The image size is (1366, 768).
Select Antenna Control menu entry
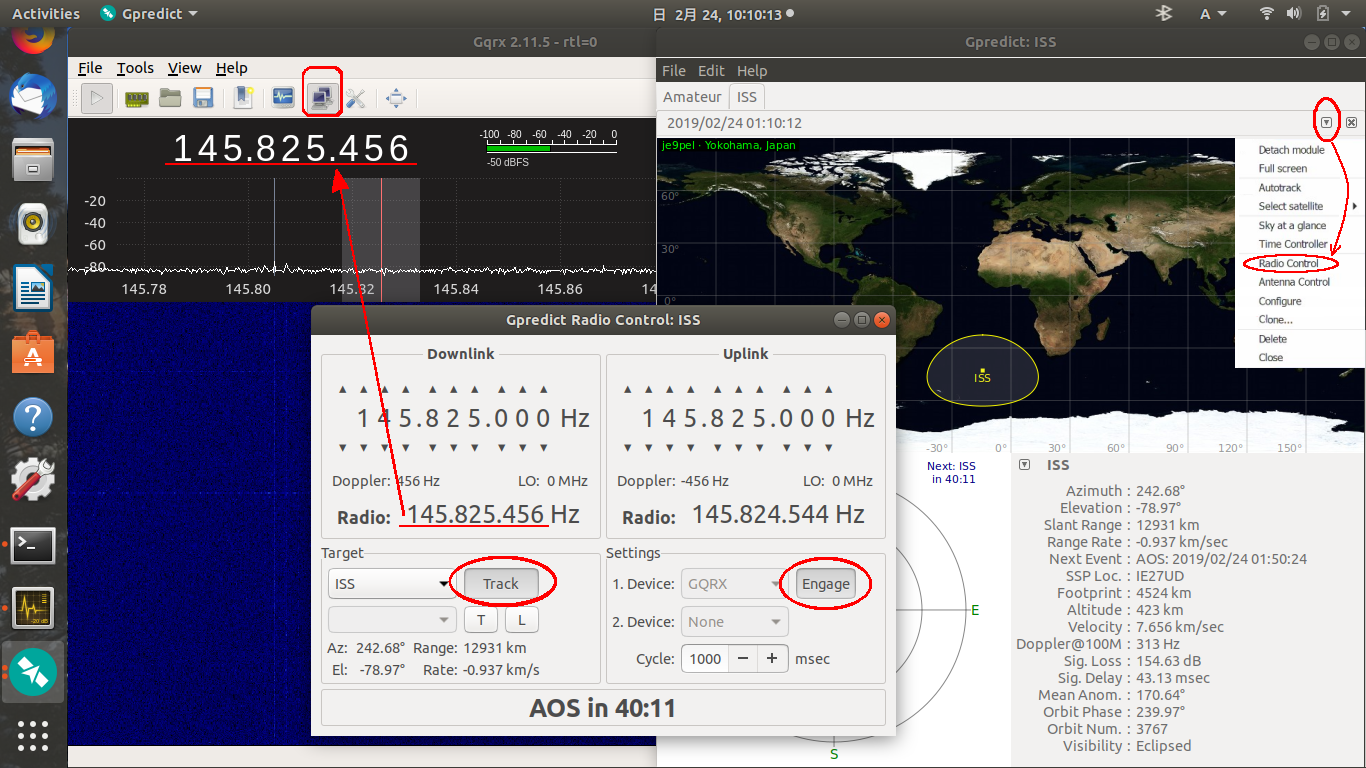[1294, 282]
